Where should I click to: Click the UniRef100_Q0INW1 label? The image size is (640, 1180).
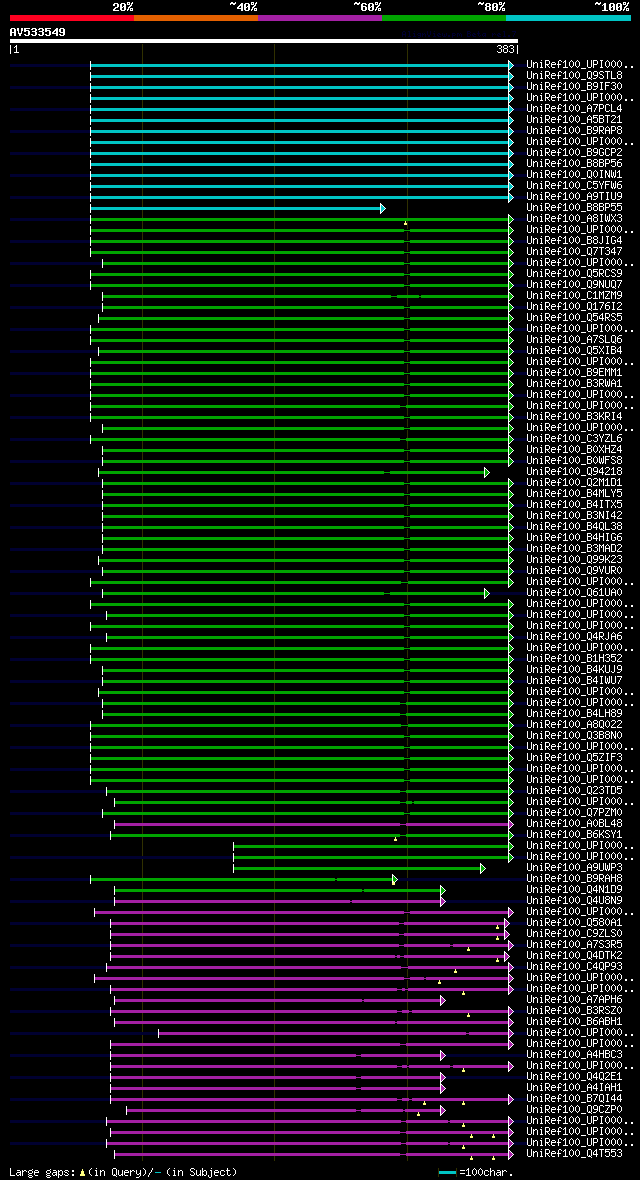pyautogui.click(x=574, y=175)
